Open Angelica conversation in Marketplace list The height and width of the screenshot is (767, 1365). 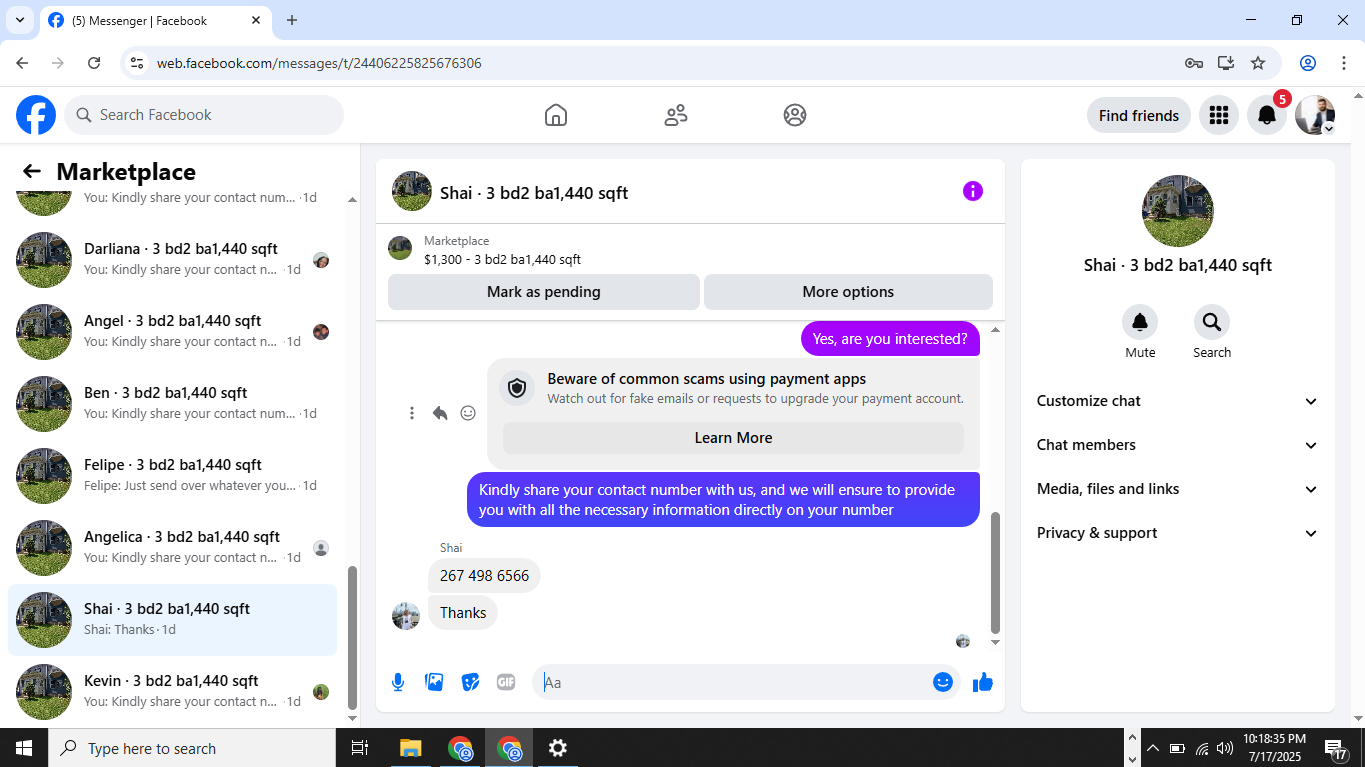tap(172, 548)
